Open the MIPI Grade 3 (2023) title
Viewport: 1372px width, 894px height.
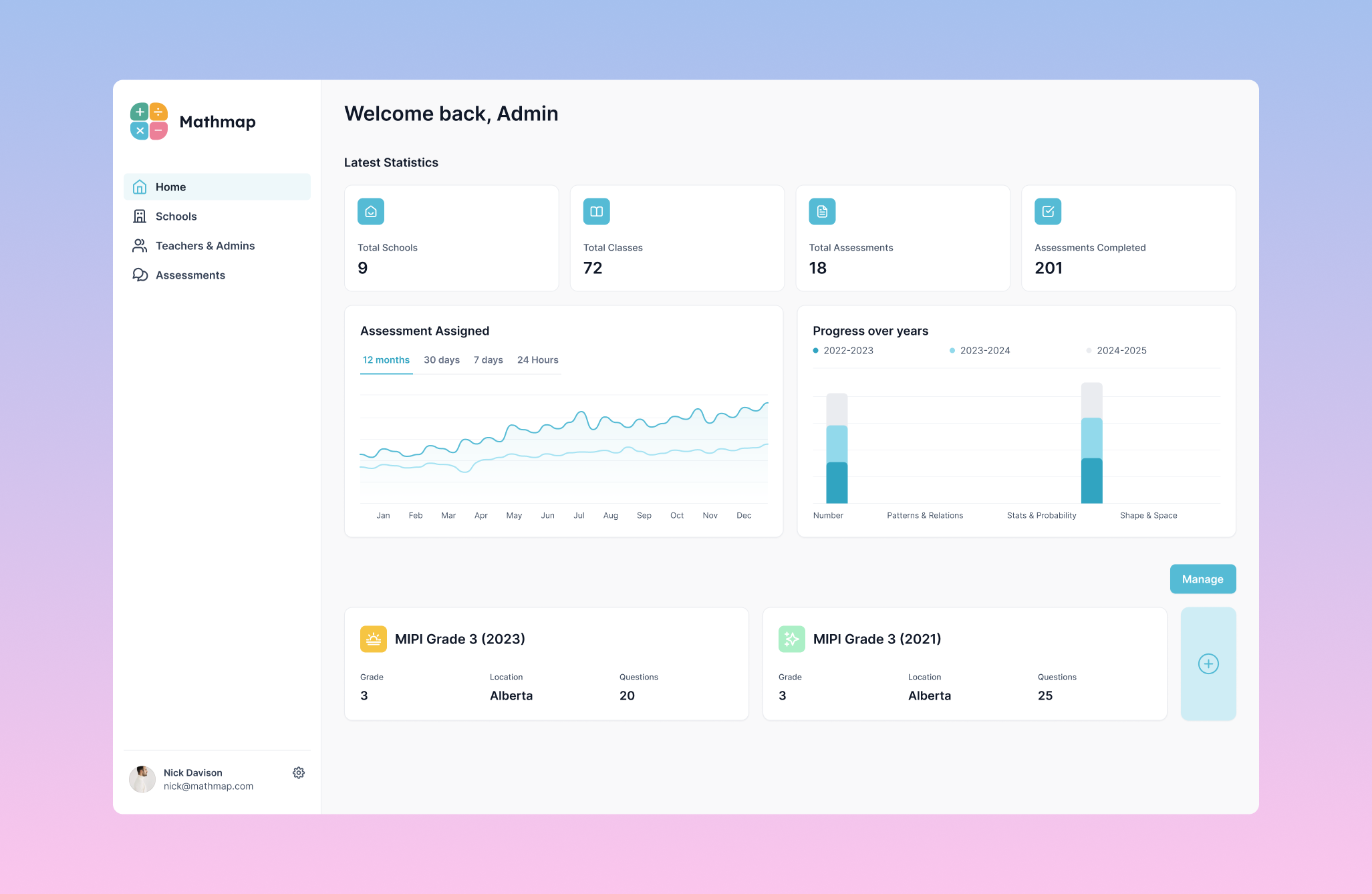point(460,639)
